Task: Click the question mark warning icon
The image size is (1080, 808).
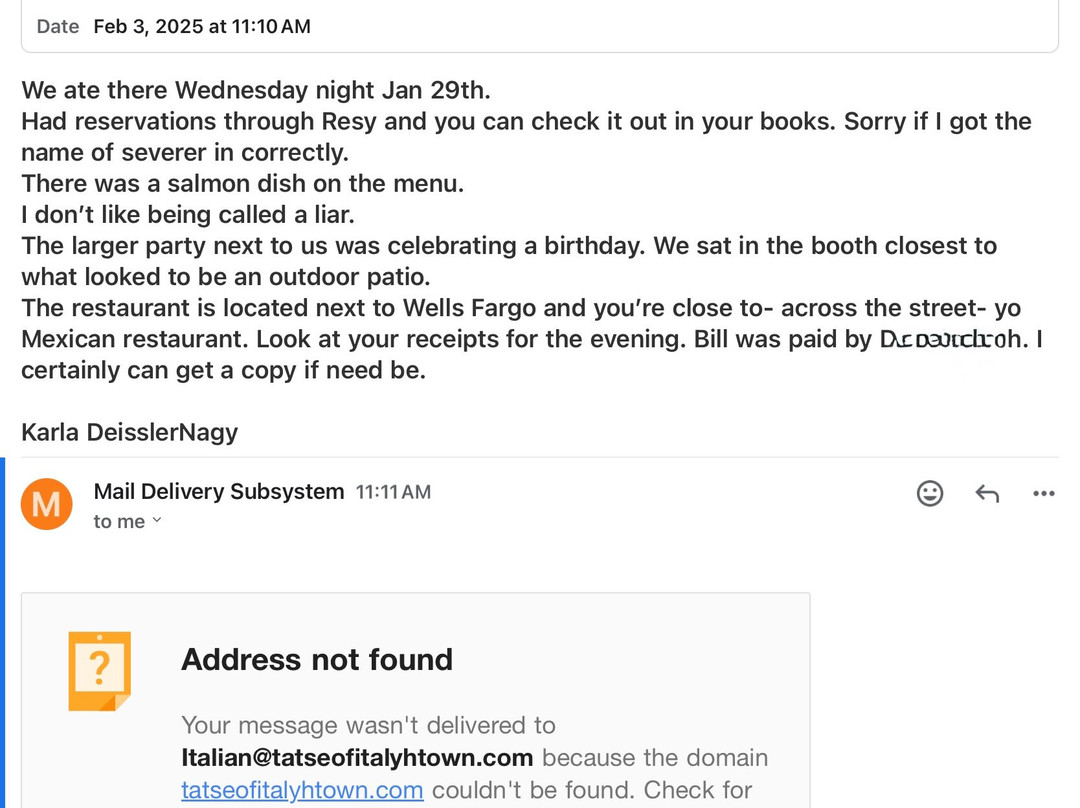Action: pos(99,671)
